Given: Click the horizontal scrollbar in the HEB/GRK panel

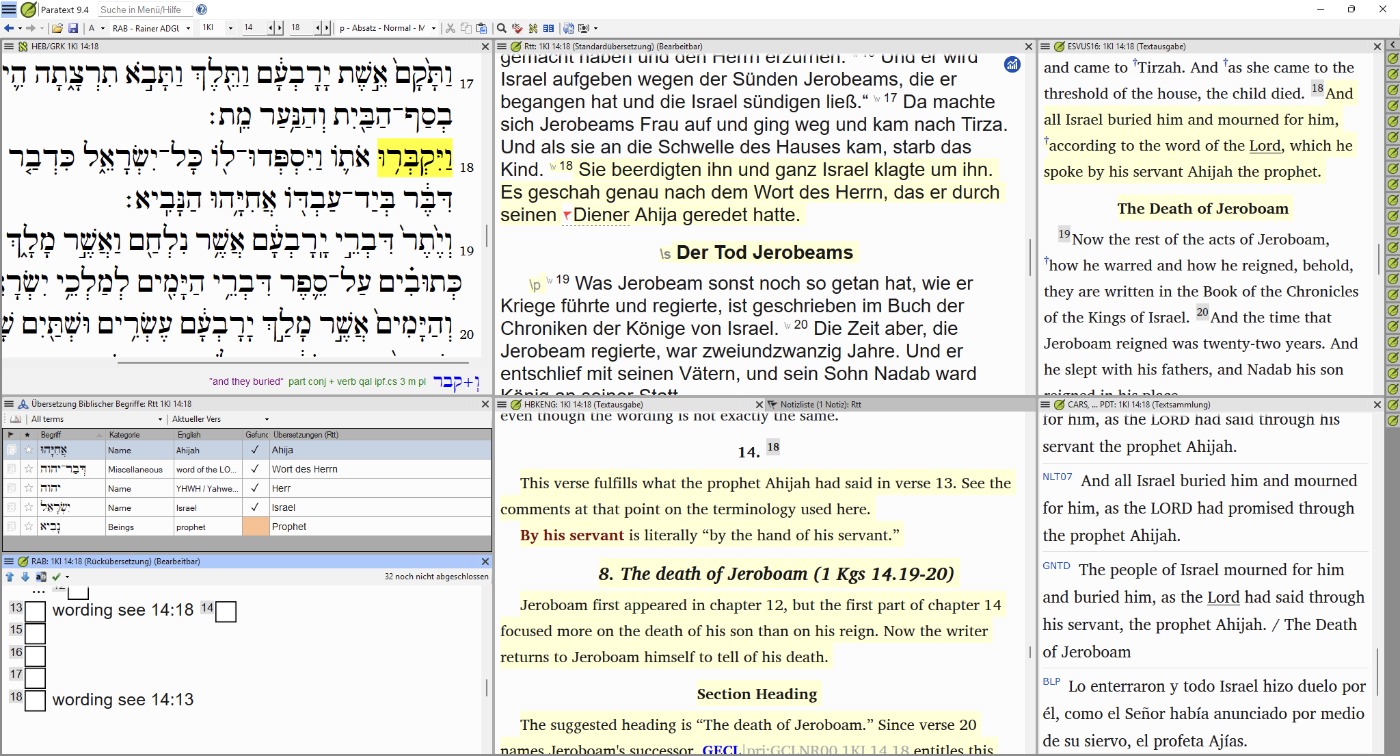Looking at the screenshot, I should (293, 362).
